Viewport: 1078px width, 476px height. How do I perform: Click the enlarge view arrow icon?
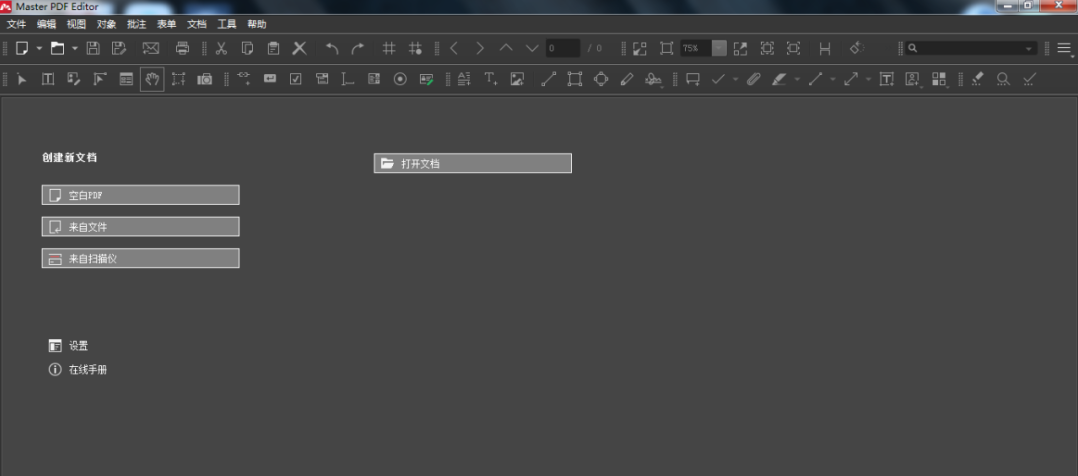click(740, 48)
